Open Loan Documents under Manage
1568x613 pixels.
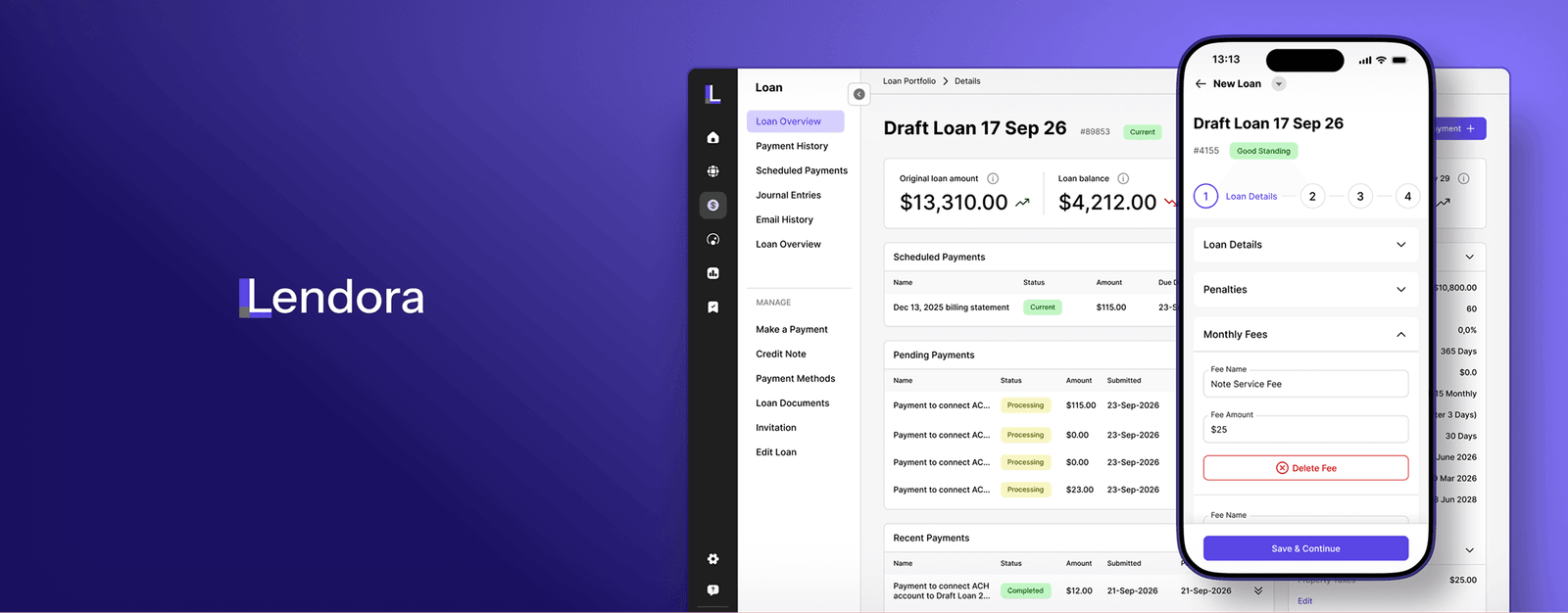click(793, 403)
